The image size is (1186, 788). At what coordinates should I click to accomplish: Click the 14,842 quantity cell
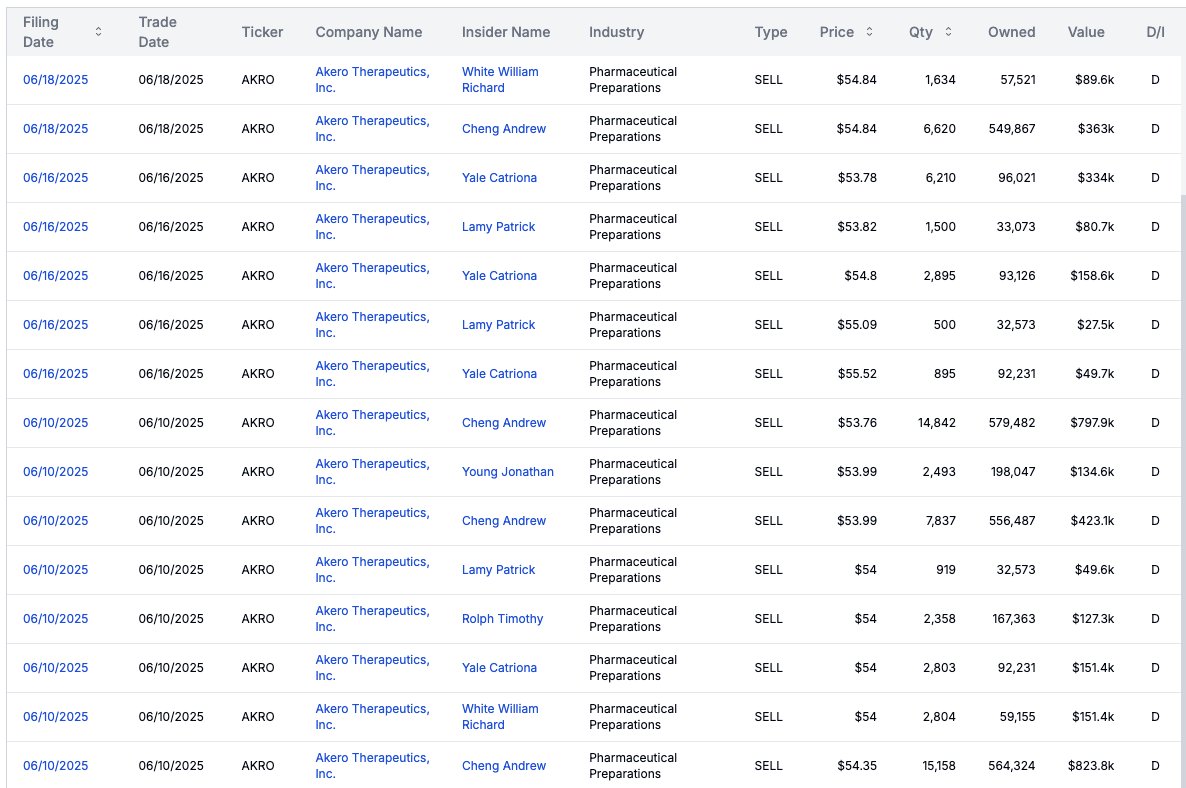937,423
